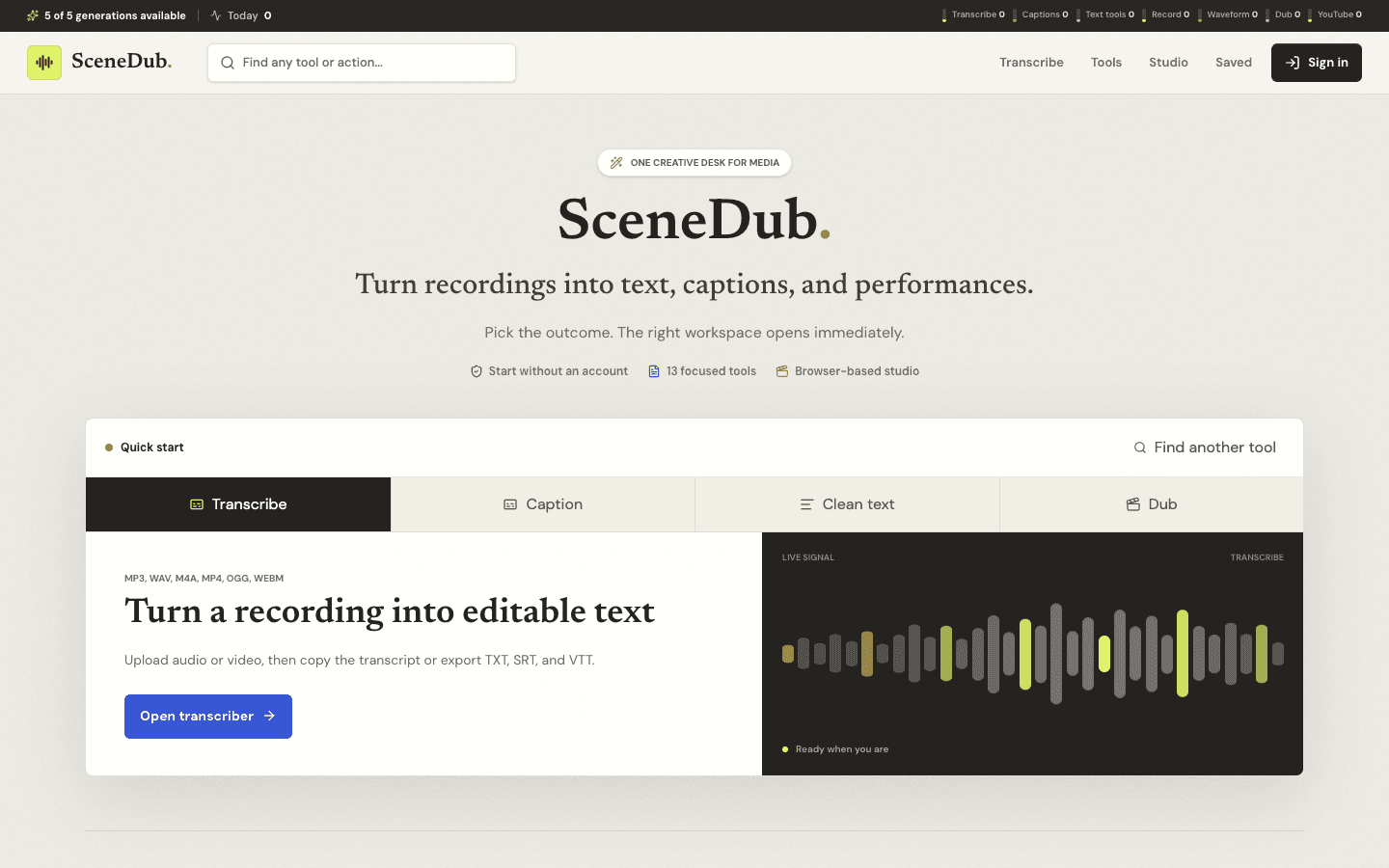The width and height of the screenshot is (1389, 868).
Task: Click Find another tool
Action: coord(1205,448)
